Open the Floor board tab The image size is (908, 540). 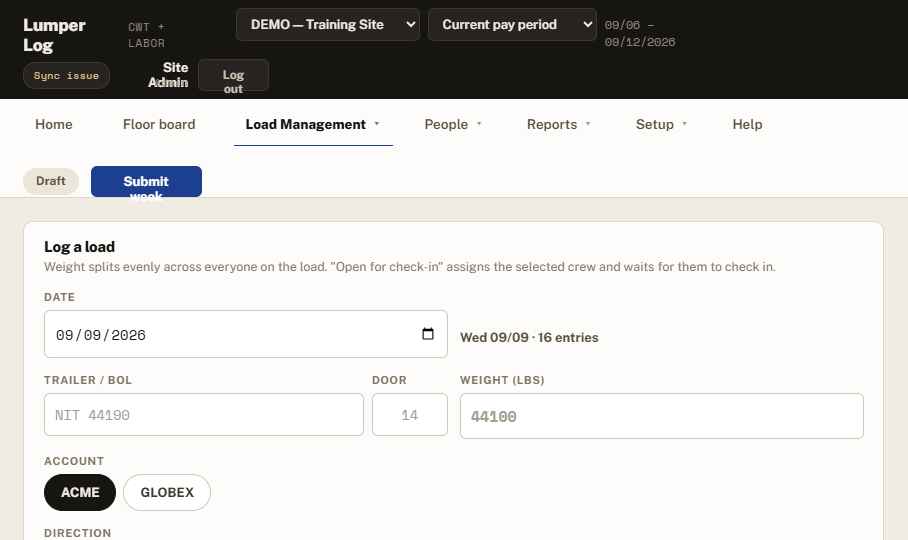click(159, 124)
